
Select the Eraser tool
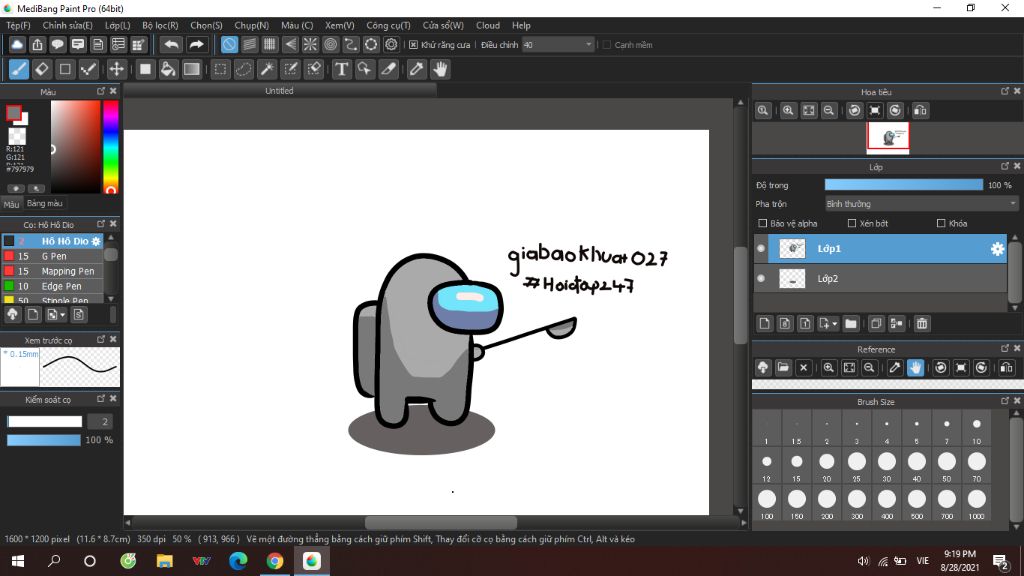pyautogui.click(x=42, y=69)
